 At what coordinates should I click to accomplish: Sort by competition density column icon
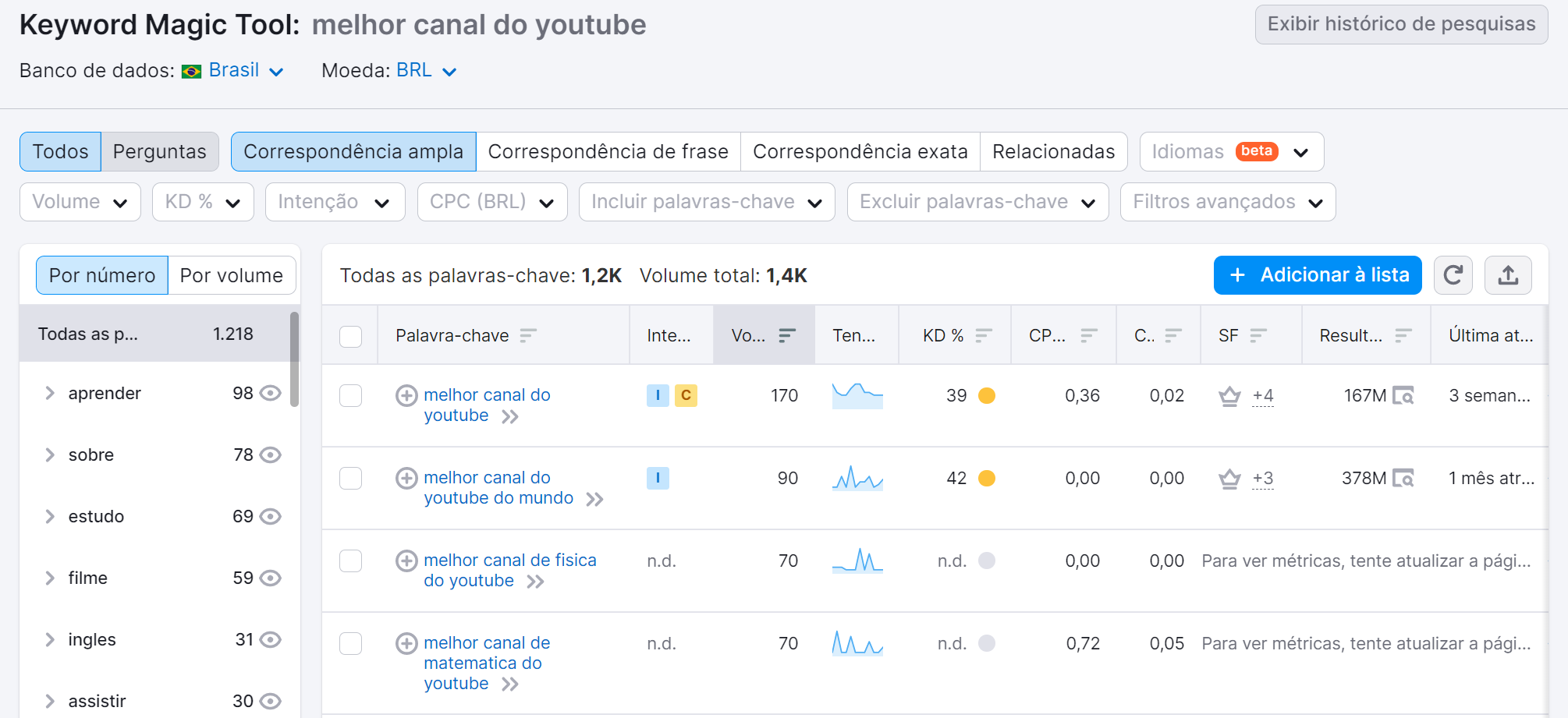click(1173, 335)
